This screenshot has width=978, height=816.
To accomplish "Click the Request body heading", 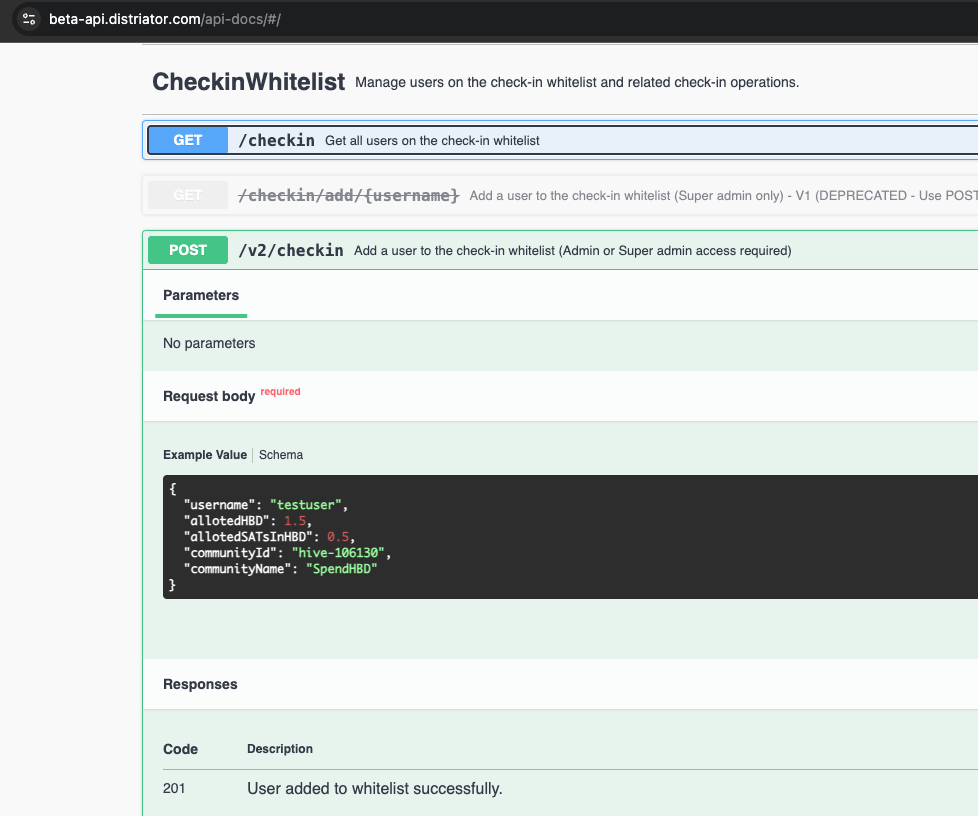I will (x=209, y=396).
